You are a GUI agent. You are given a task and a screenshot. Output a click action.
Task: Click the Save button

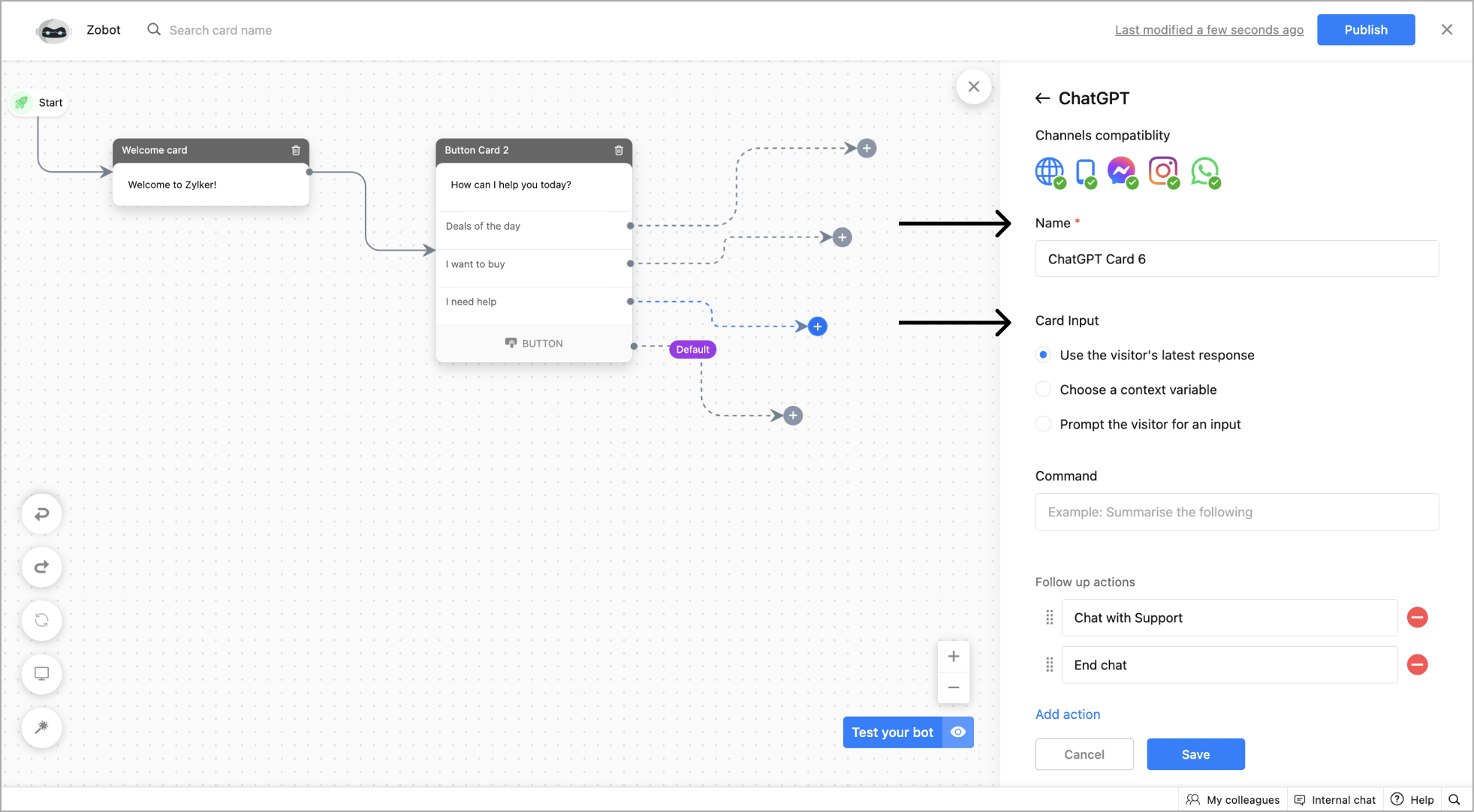coord(1195,754)
